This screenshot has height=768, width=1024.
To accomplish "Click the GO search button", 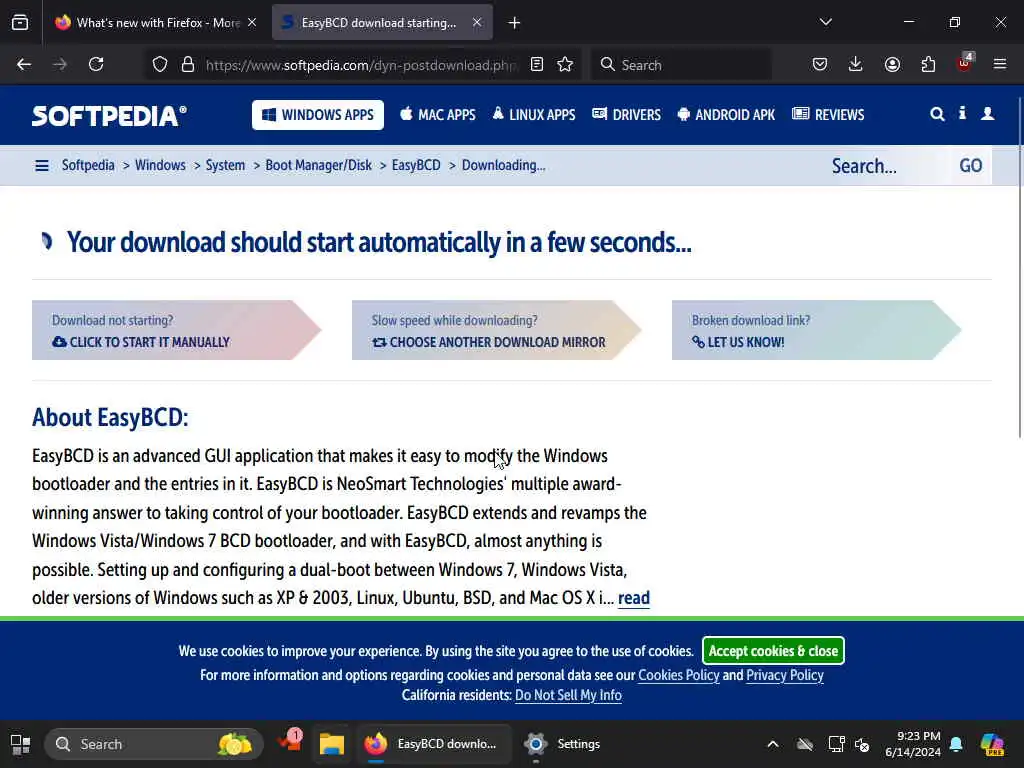I will [x=970, y=166].
